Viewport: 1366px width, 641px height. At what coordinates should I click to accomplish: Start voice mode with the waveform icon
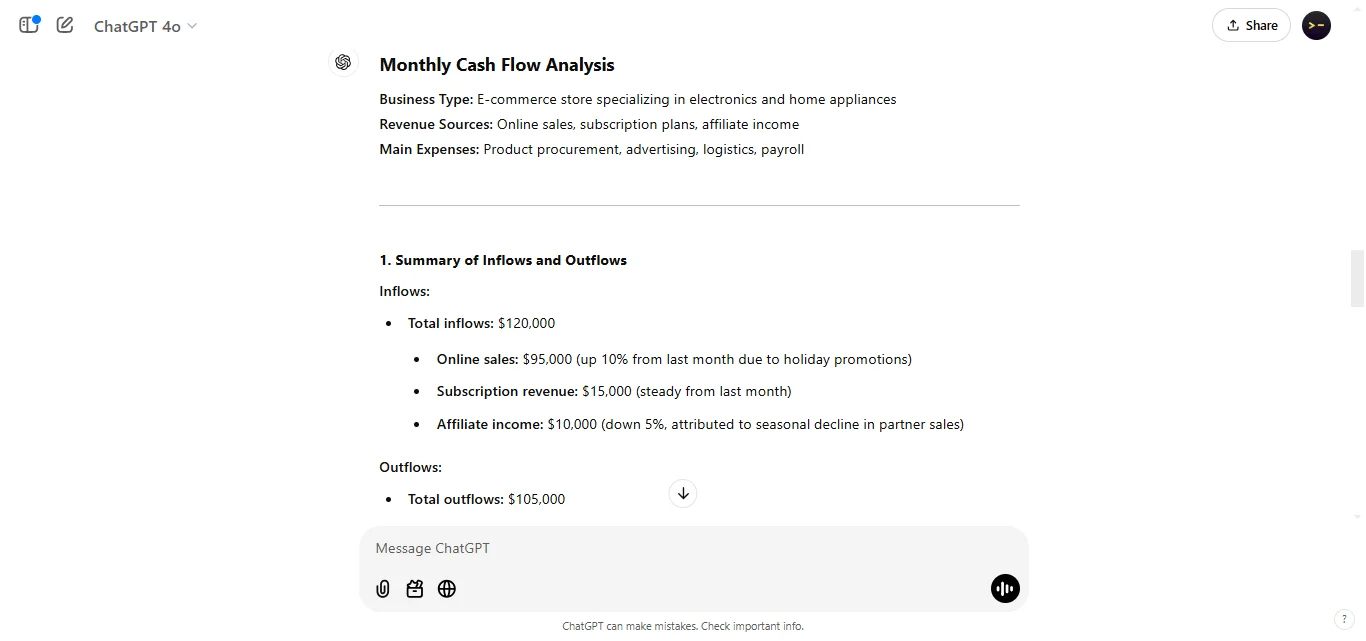tap(1005, 589)
